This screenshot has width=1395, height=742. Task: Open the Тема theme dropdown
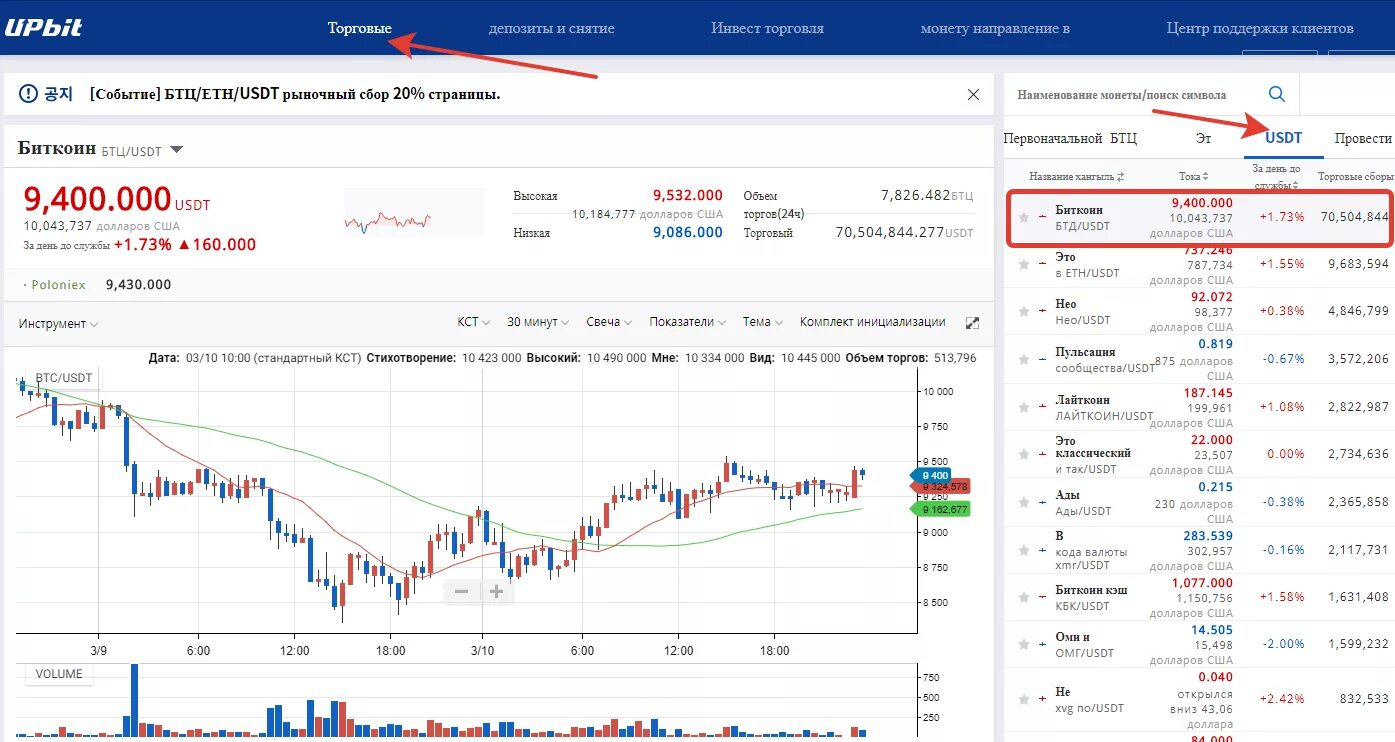click(x=763, y=322)
